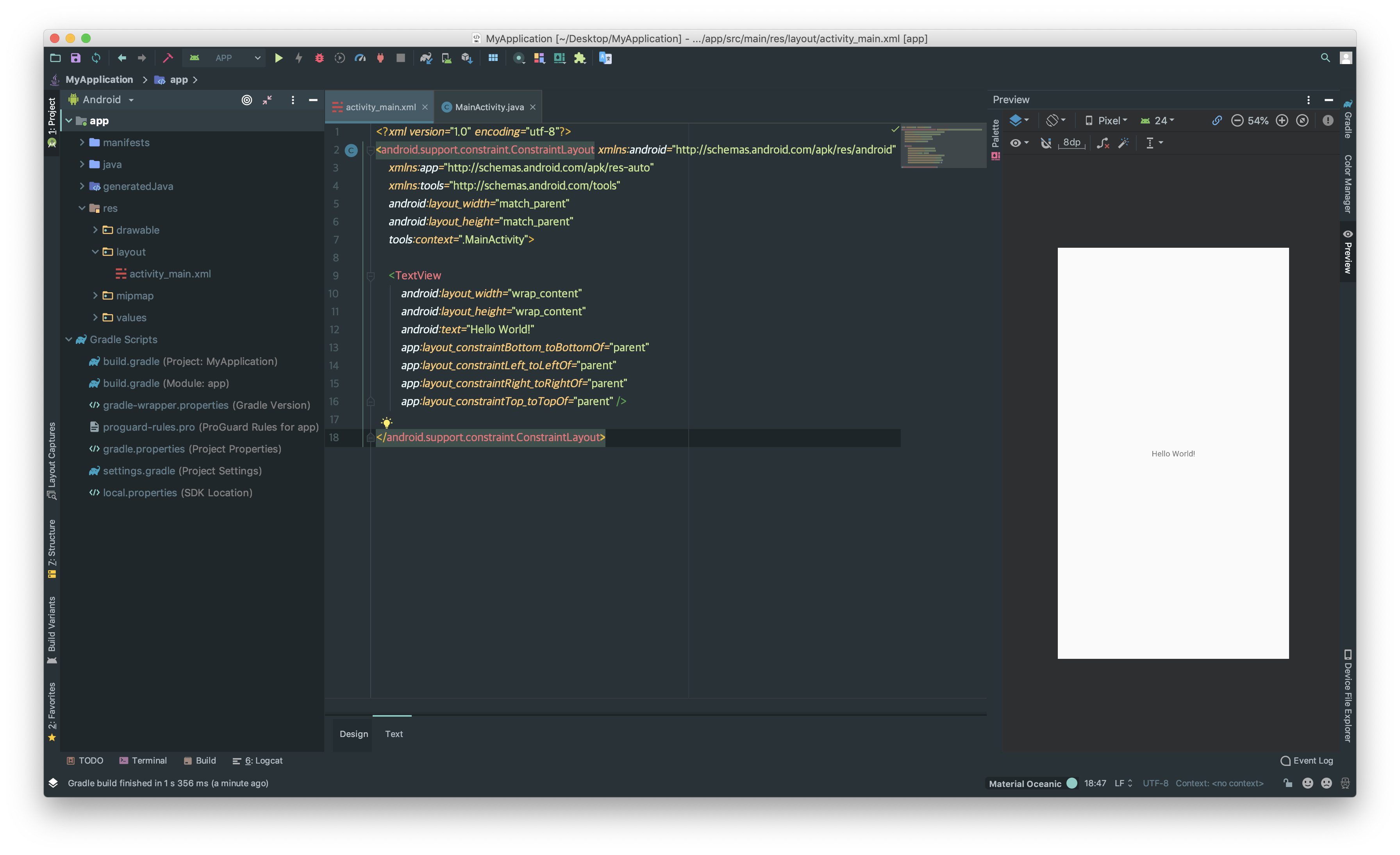Click the Make Project hammer icon
This screenshot has height=855, width=1400.
click(168, 58)
